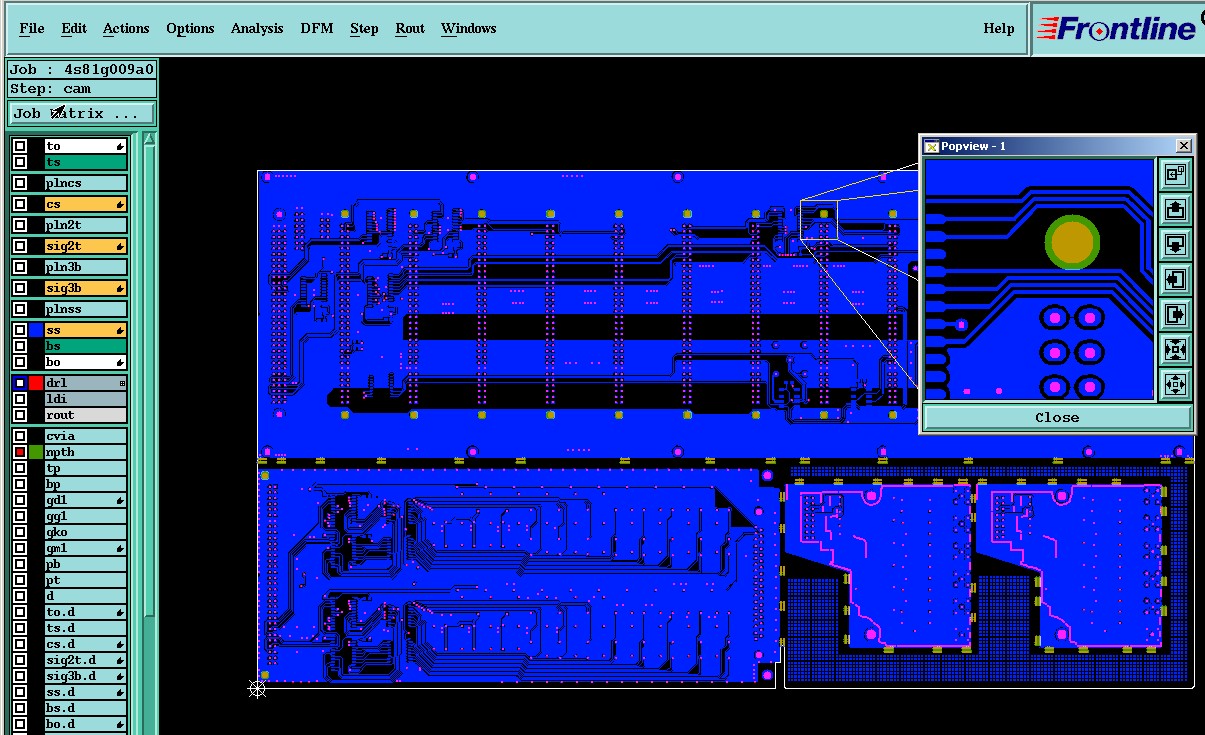This screenshot has height=735, width=1205.
Task: Click the Frontline logo
Action: pos(1117,29)
